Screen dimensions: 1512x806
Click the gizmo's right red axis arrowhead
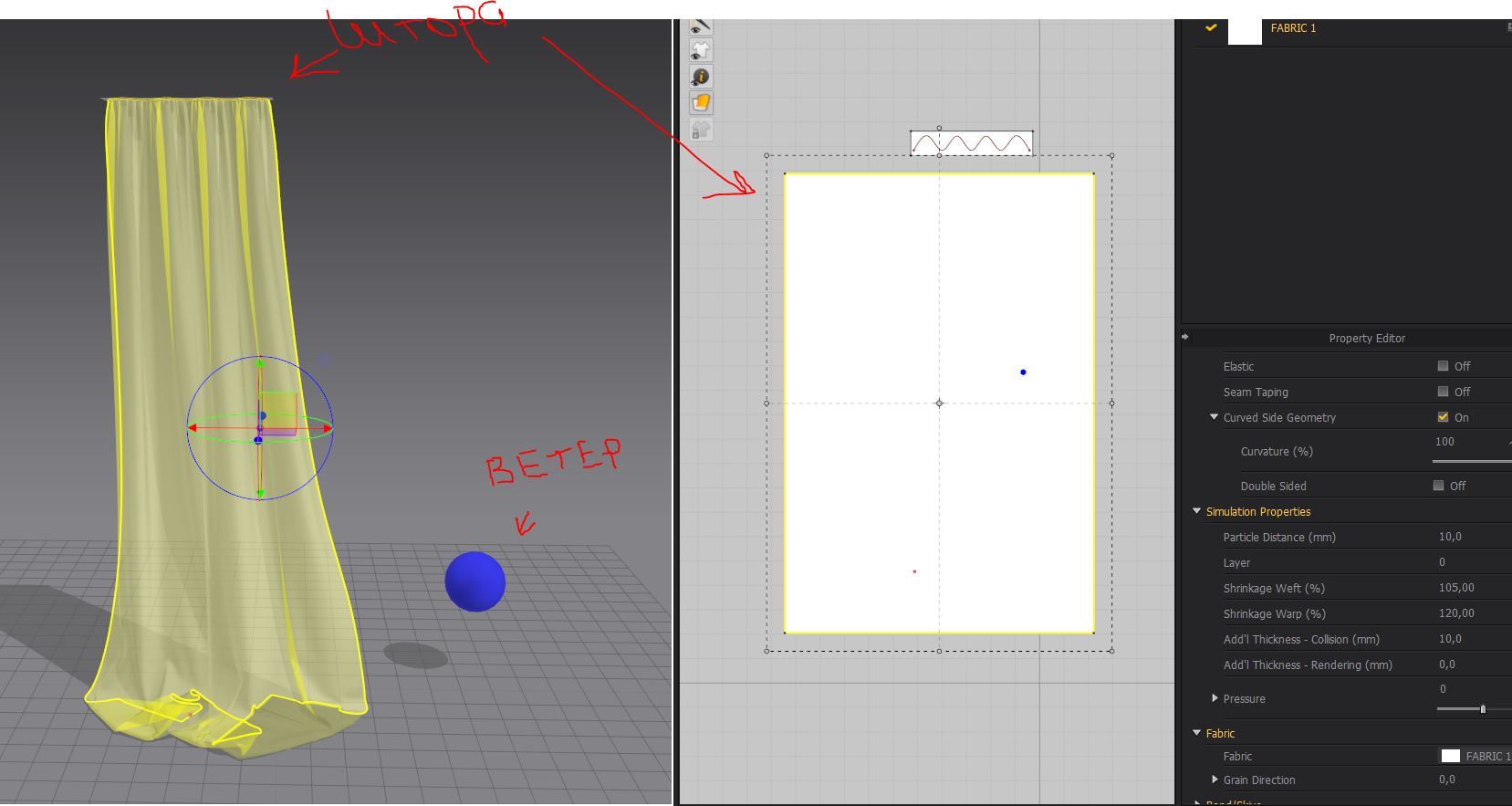point(327,428)
